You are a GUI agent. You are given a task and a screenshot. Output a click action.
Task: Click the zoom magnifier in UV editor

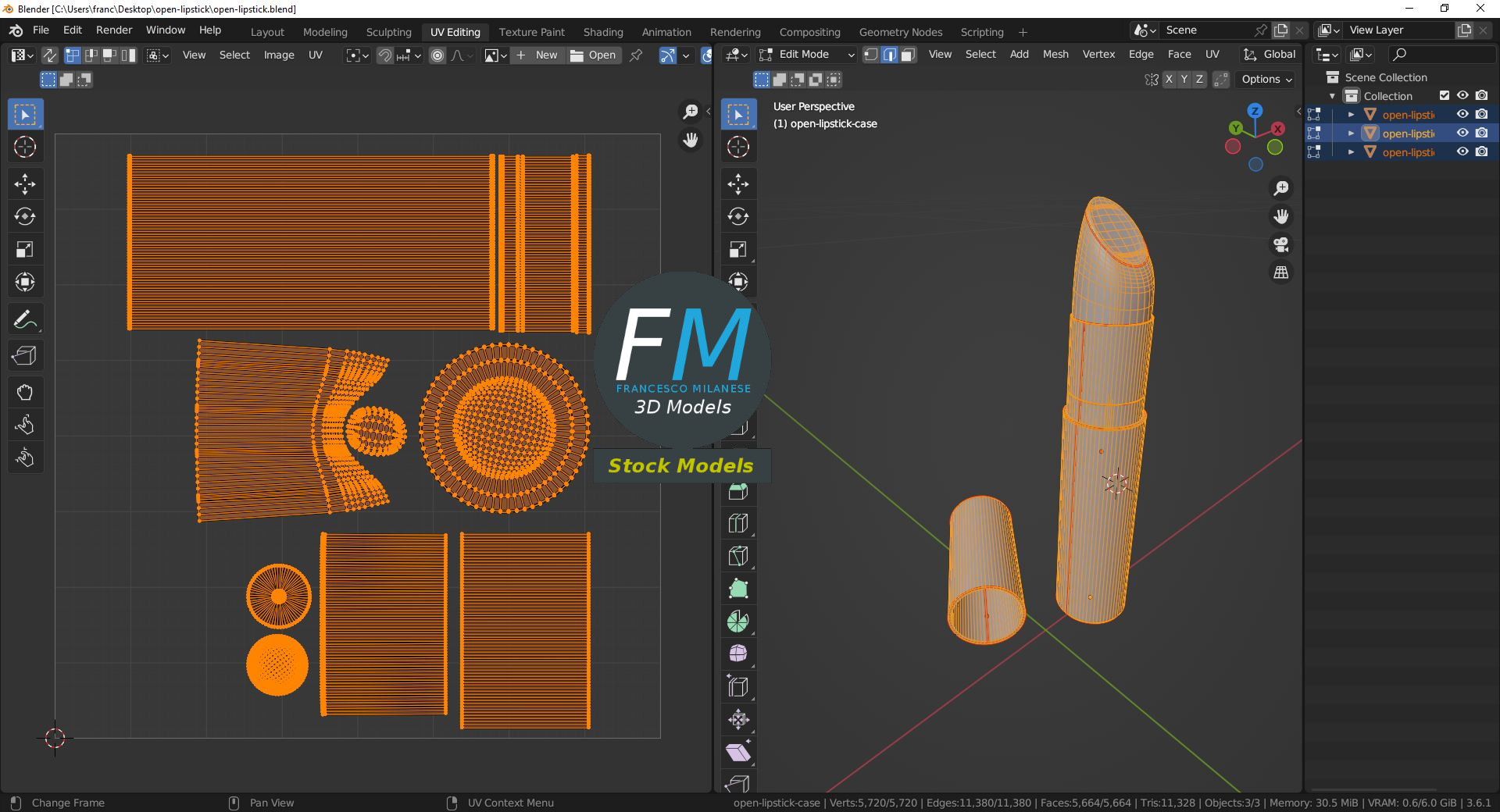pyautogui.click(x=691, y=112)
